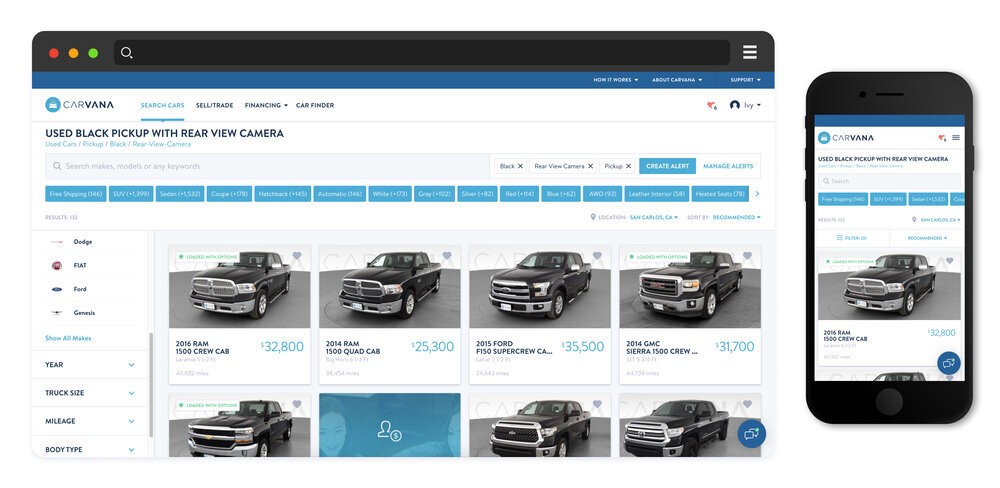Open the Ivy account dropdown
This screenshot has width=1000, height=488.
[753, 105]
